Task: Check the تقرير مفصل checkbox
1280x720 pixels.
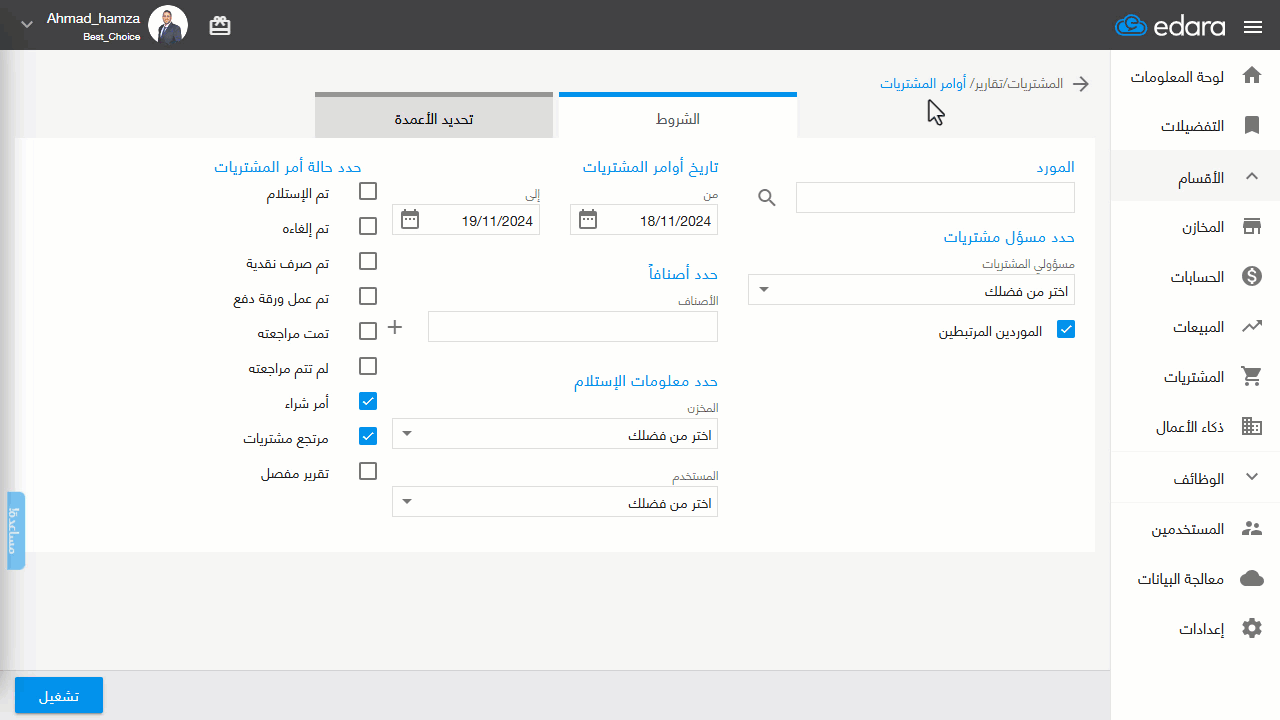Action: point(368,471)
